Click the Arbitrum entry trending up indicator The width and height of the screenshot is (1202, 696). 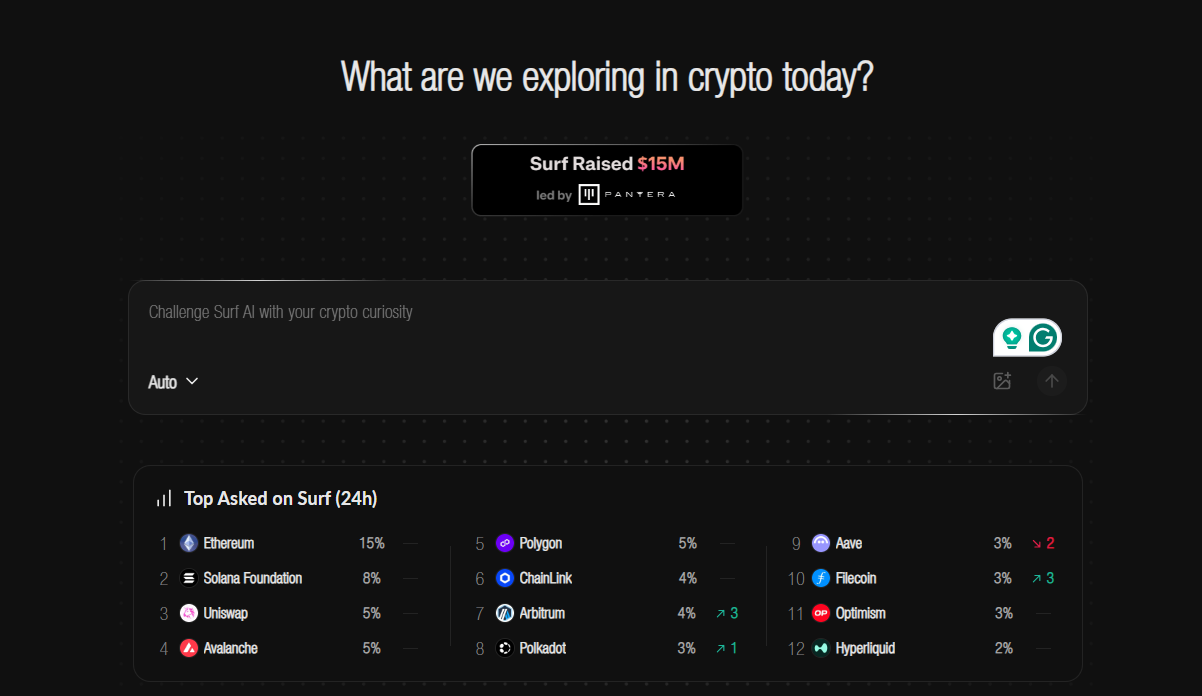pyautogui.click(x=727, y=613)
